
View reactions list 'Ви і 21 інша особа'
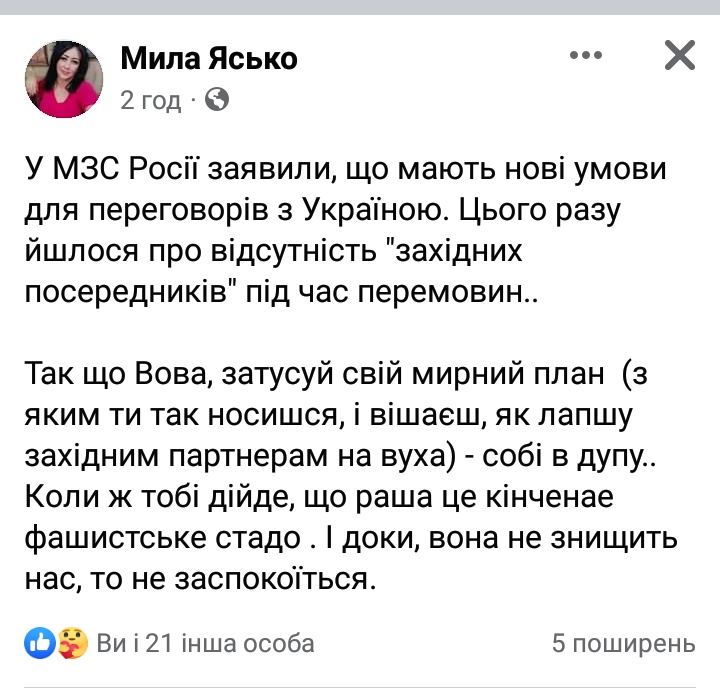205,643
